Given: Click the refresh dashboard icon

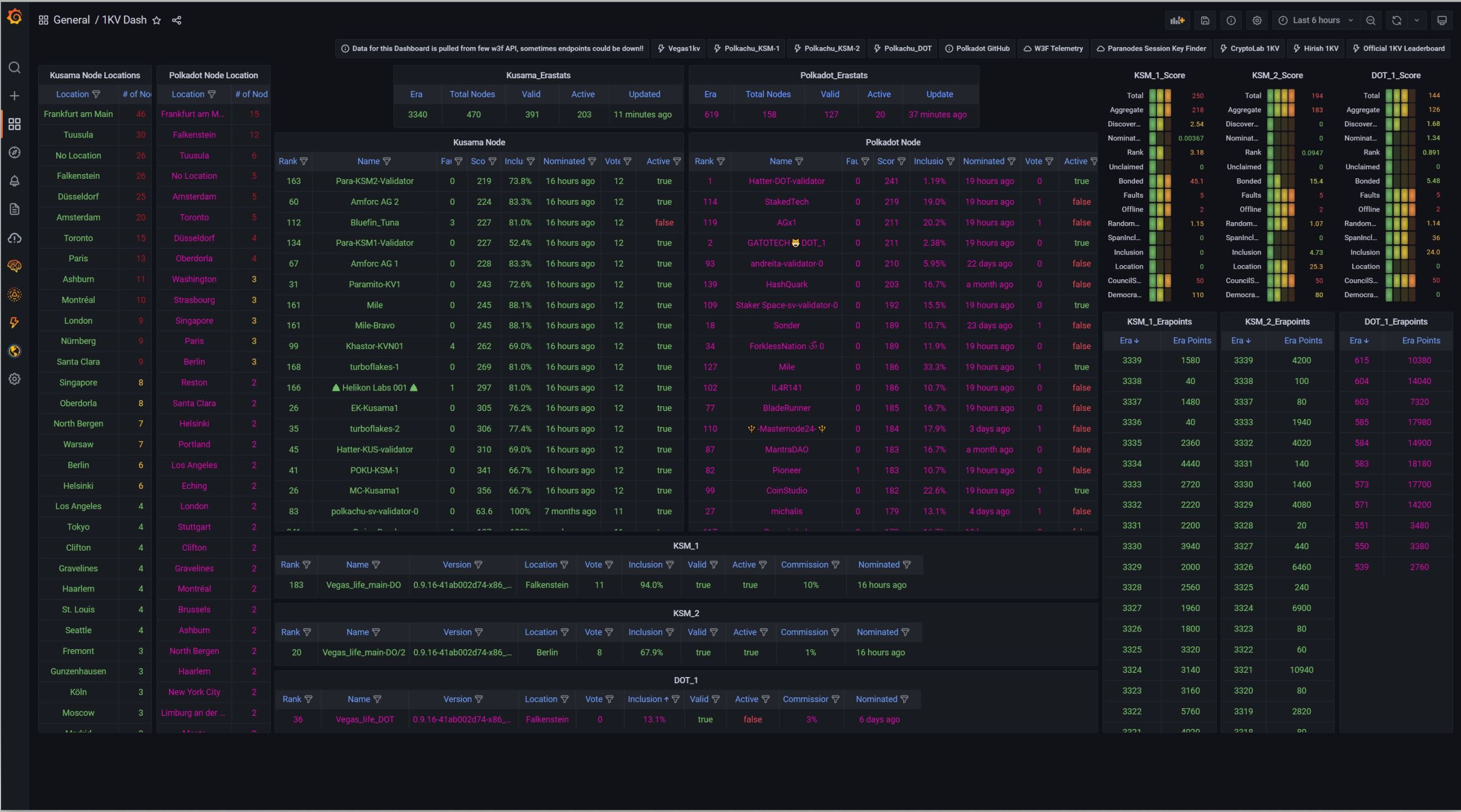Looking at the screenshot, I should 1396,21.
